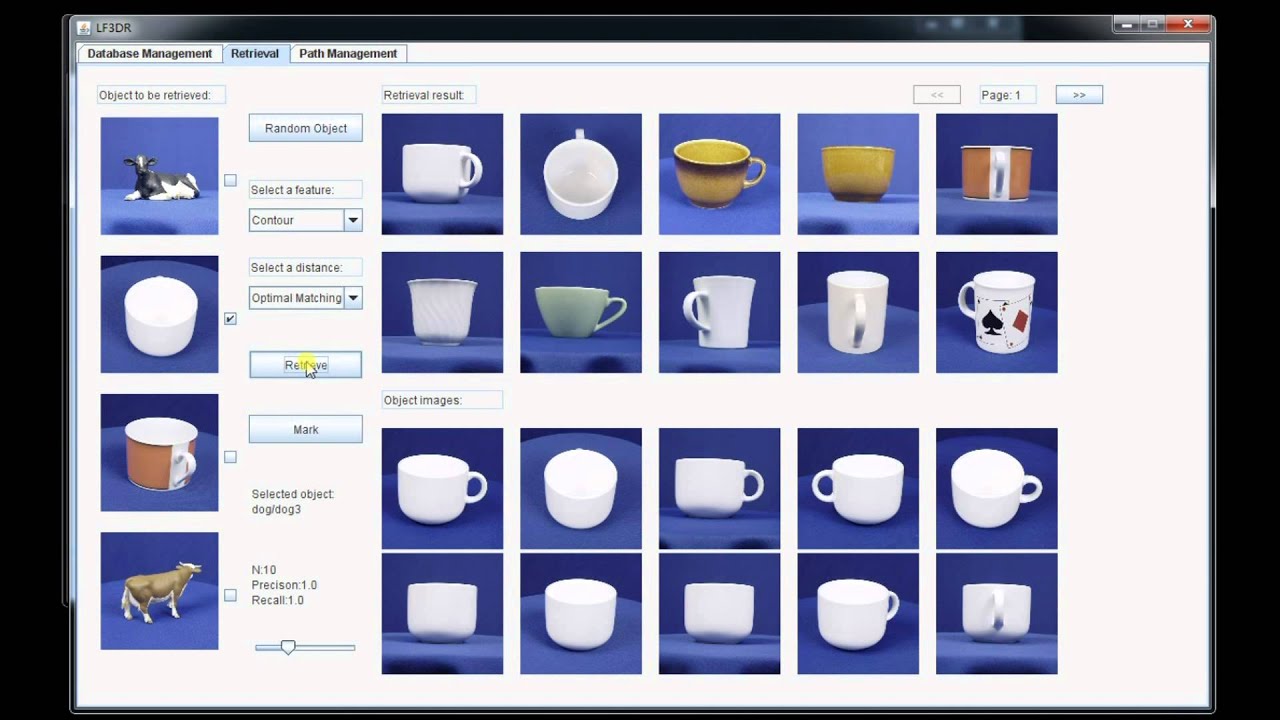Select the orange mug thumbnail in left column
Image resolution: width=1280 pixels, height=720 pixels.
(159, 452)
